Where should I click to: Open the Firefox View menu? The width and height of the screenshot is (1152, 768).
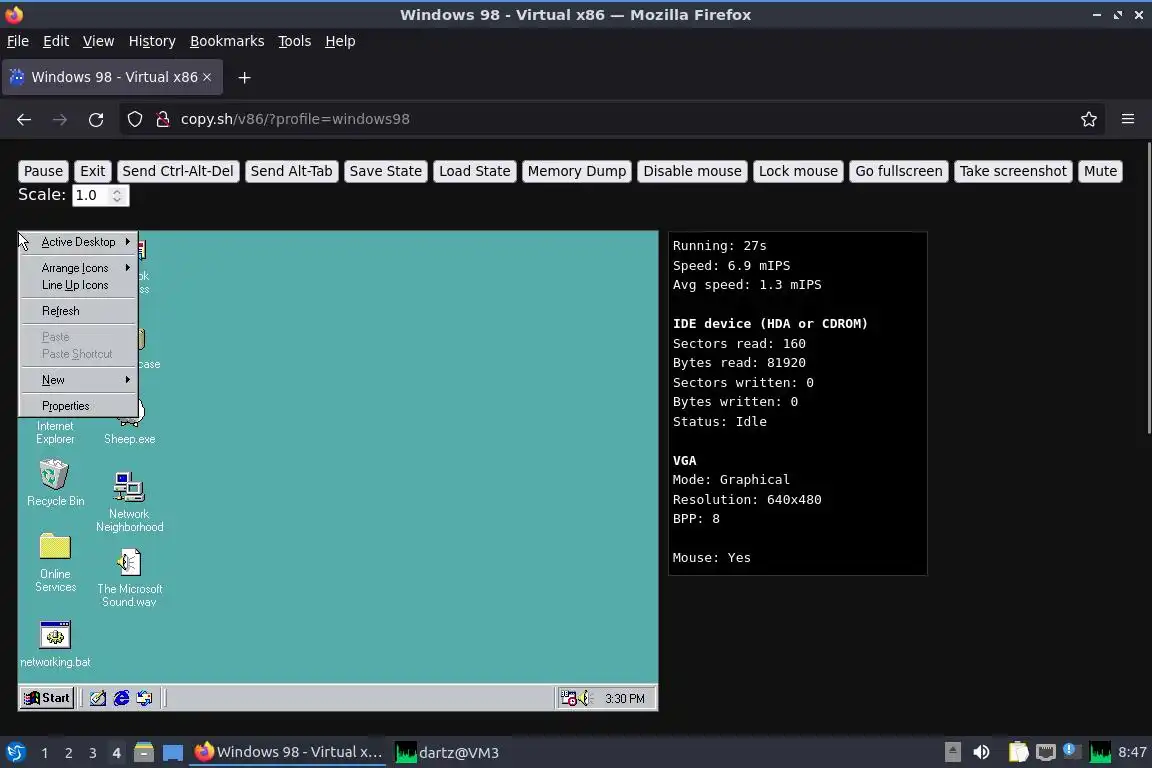98,41
